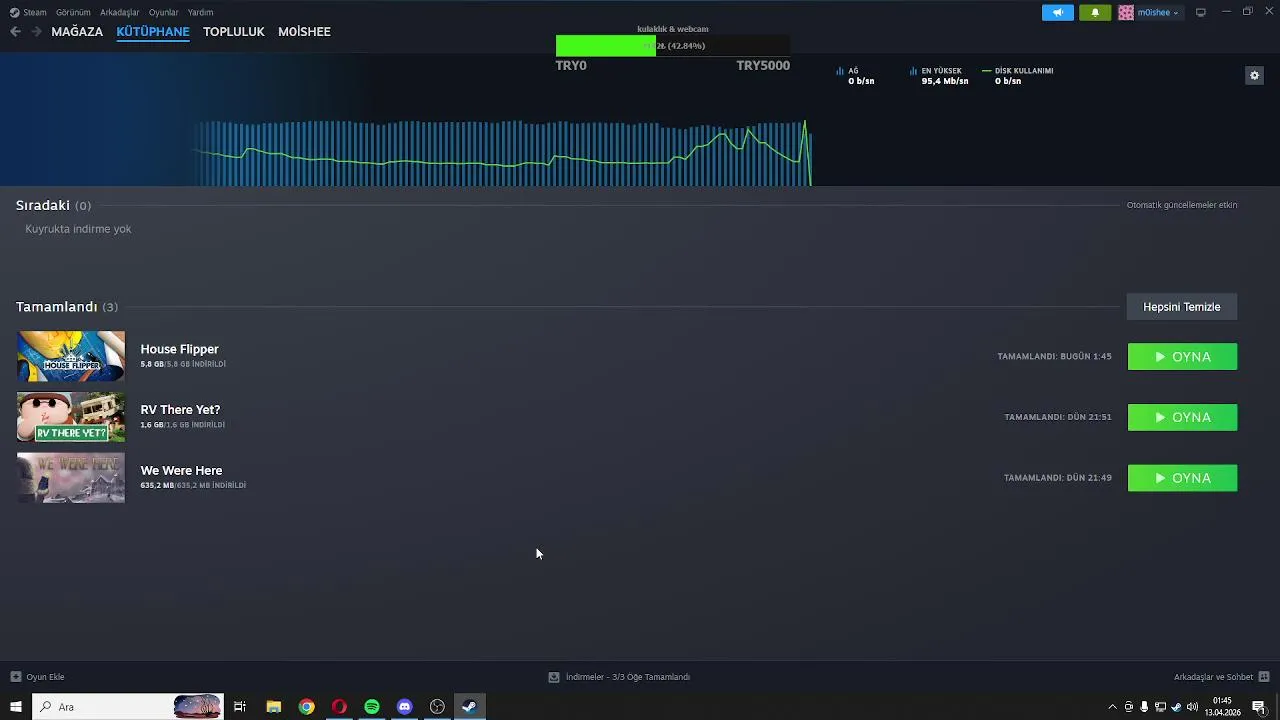Screen dimensions: 1280x720
Task: Play We Were Here with OYNA
Action: tap(1182, 478)
